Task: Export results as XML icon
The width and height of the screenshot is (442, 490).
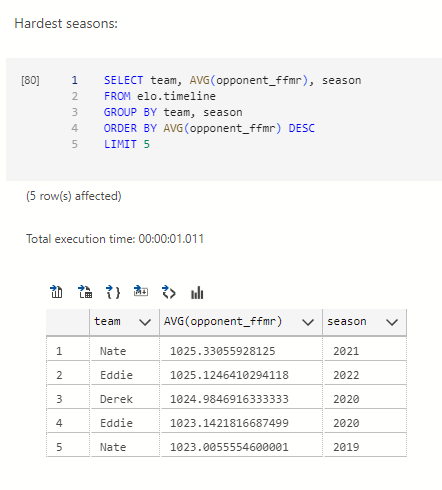Action: (169, 292)
